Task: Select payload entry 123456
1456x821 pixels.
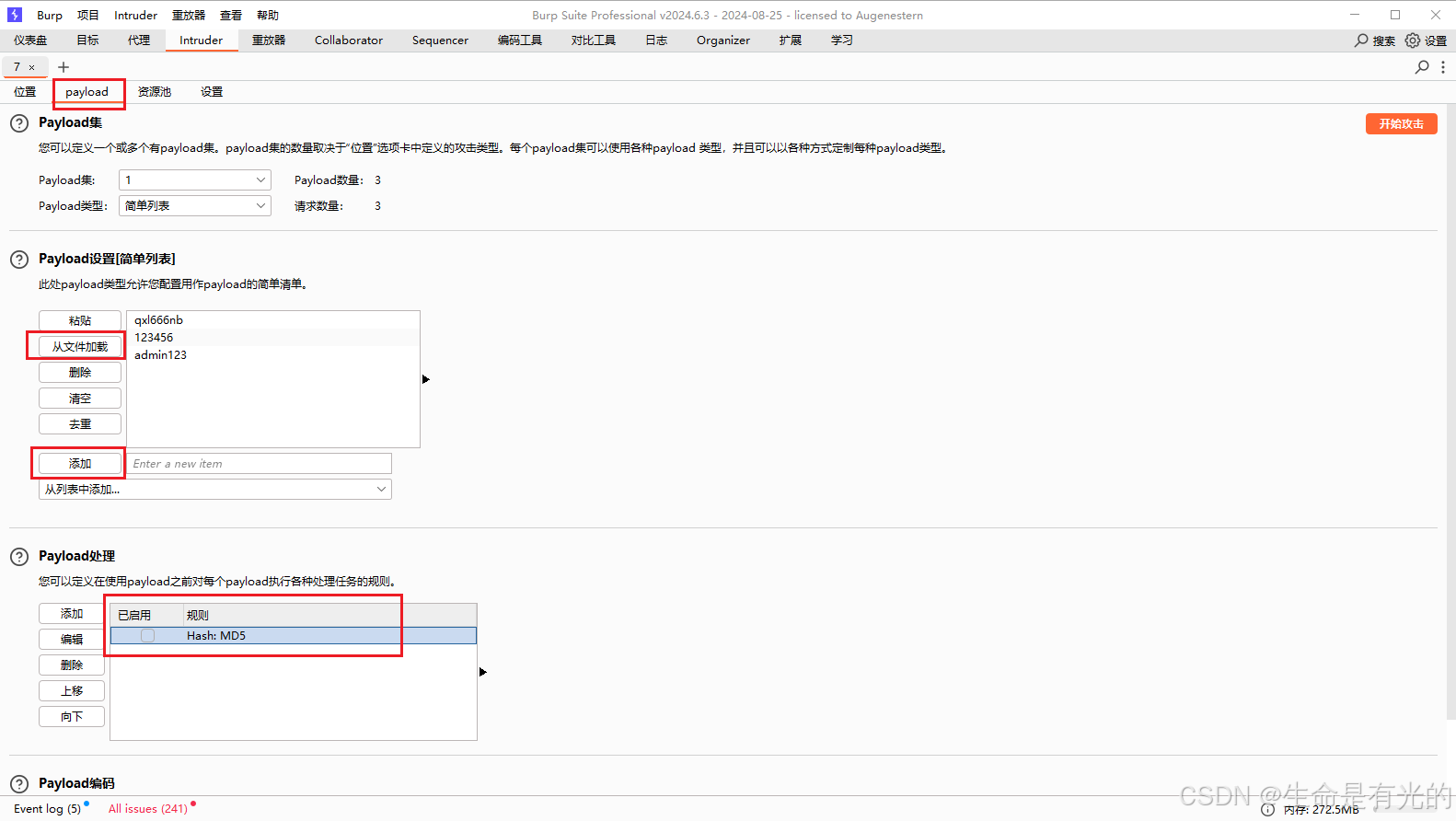Action: tap(273, 338)
